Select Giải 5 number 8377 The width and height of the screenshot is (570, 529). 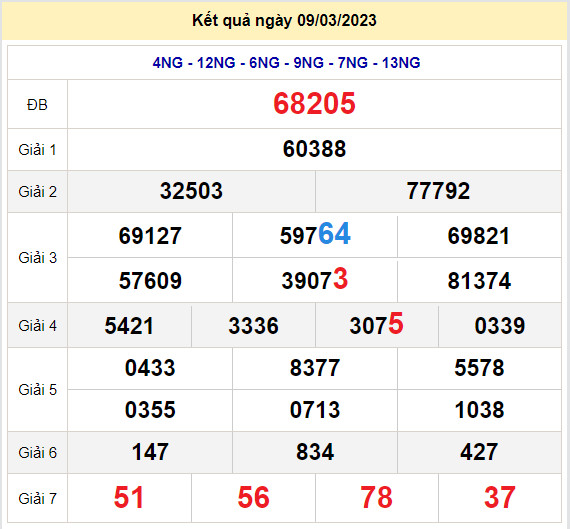pos(315,368)
